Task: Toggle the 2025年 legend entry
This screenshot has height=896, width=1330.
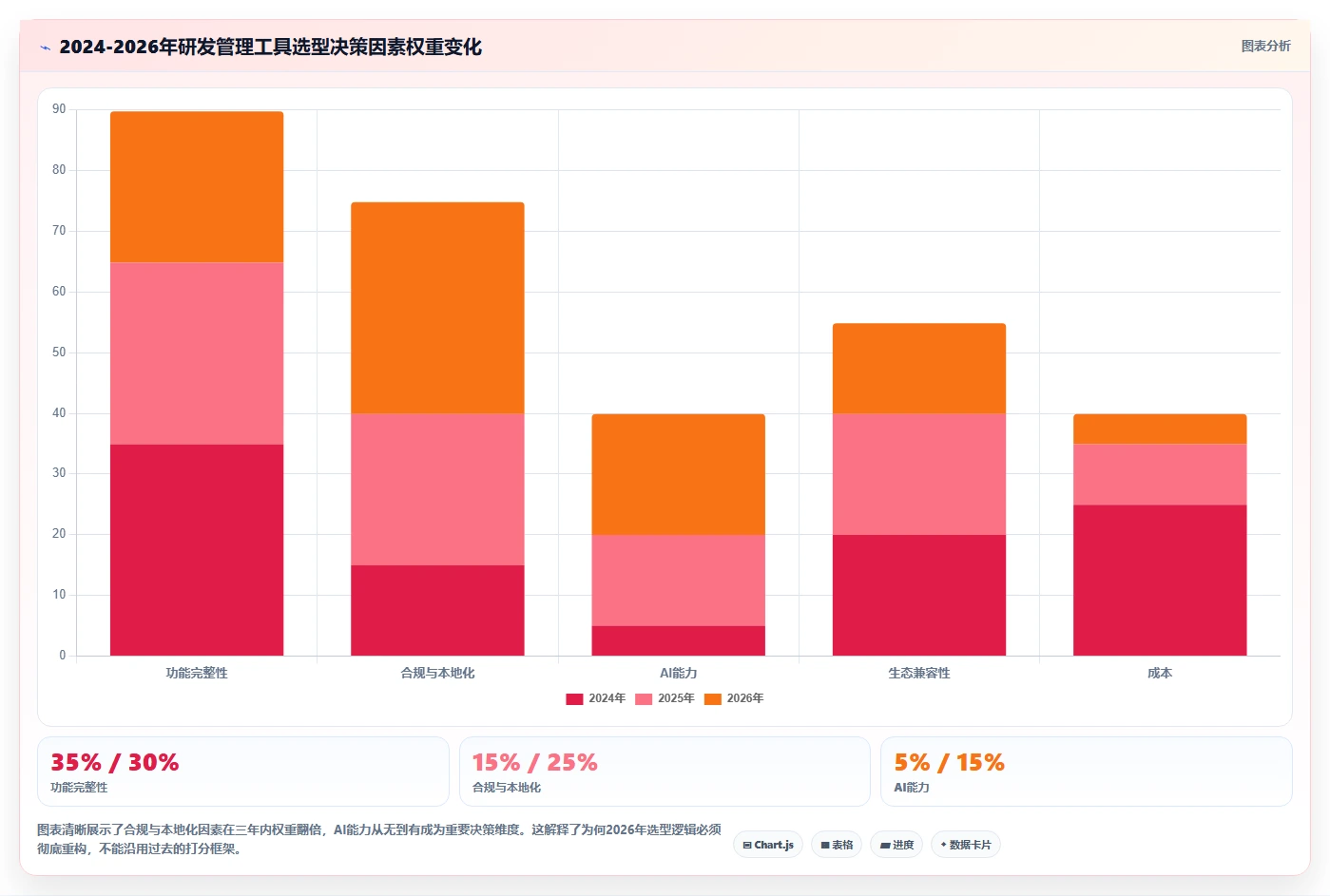Action: click(665, 698)
